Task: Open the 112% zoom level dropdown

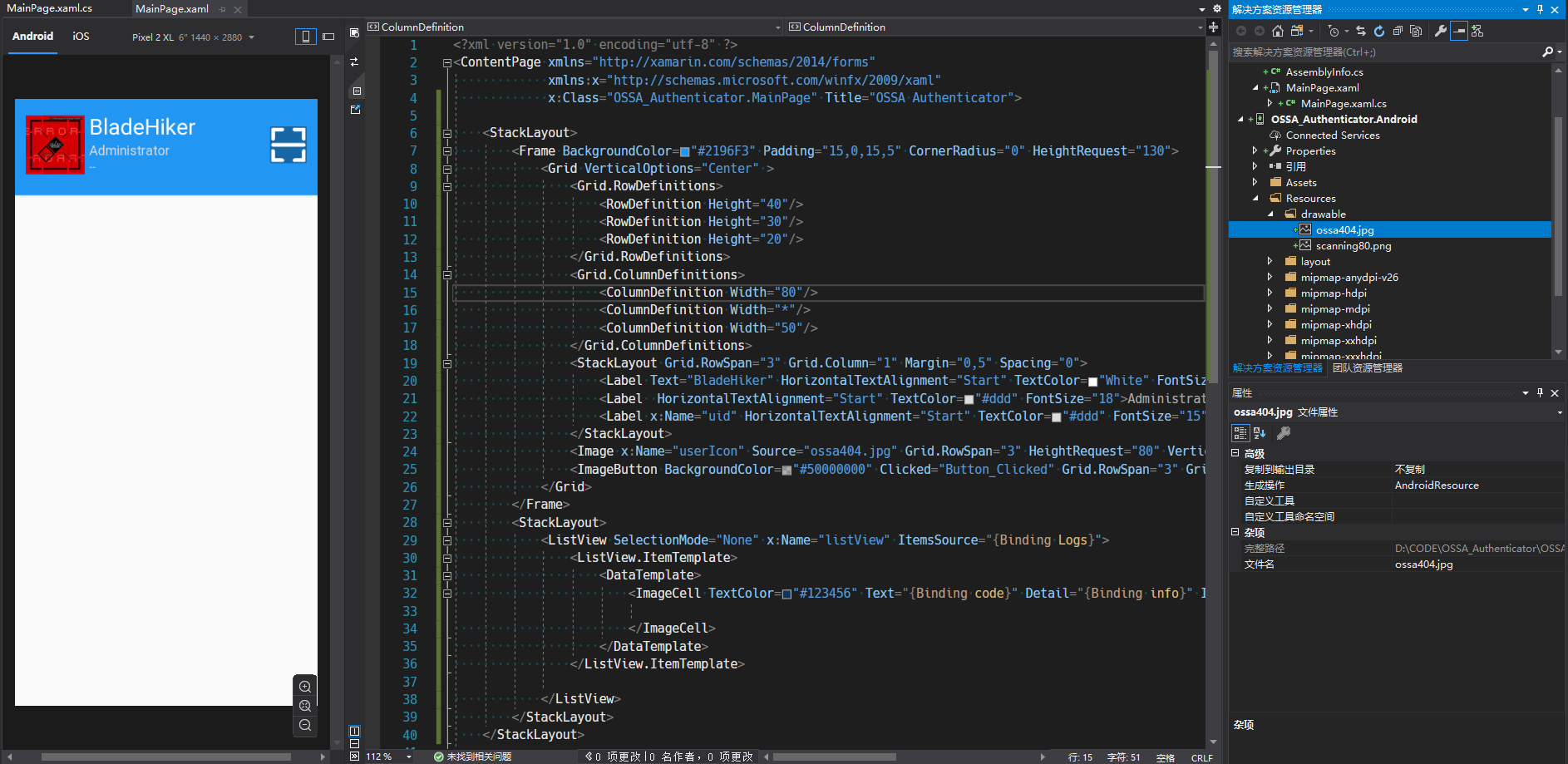Action: point(409,757)
